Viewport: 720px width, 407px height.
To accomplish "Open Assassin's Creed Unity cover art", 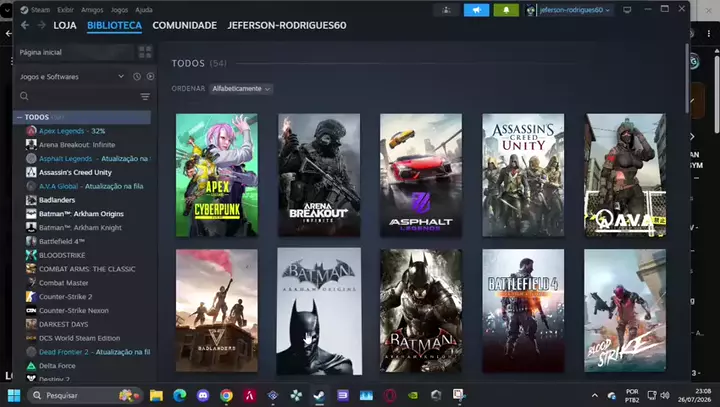I will [x=523, y=175].
